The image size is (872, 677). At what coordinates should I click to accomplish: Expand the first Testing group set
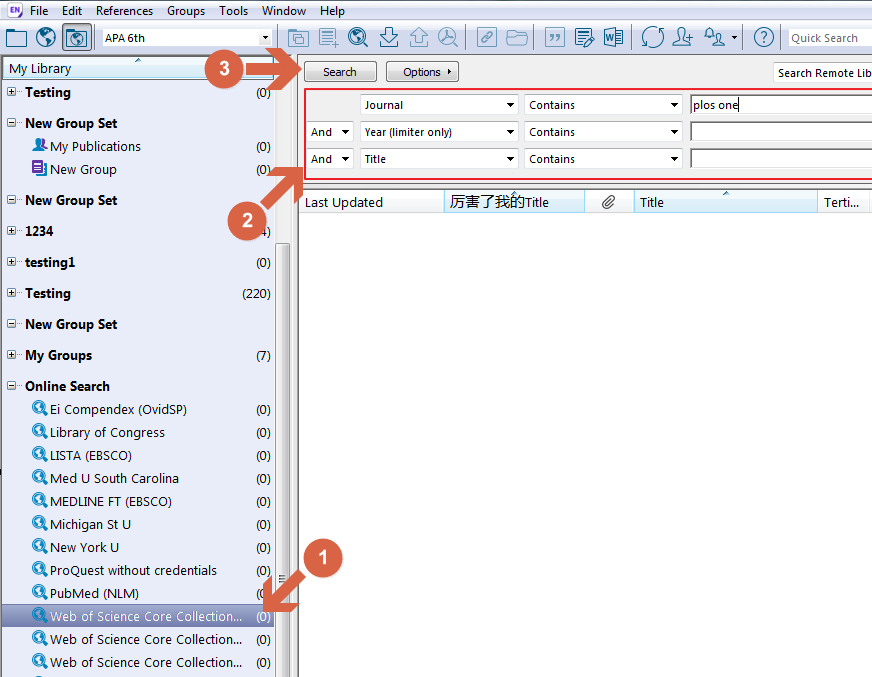[11, 92]
